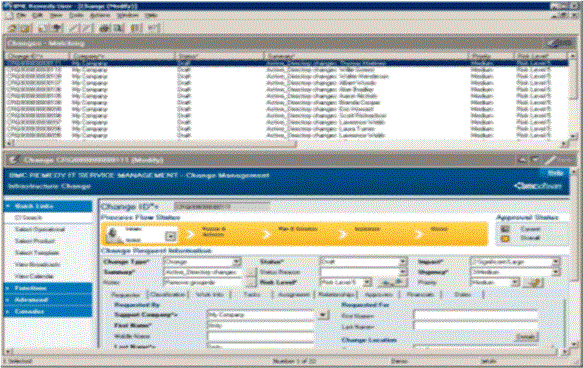Click the View Calendar link
Viewport: 583px width, 368px height.
coord(34,277)
